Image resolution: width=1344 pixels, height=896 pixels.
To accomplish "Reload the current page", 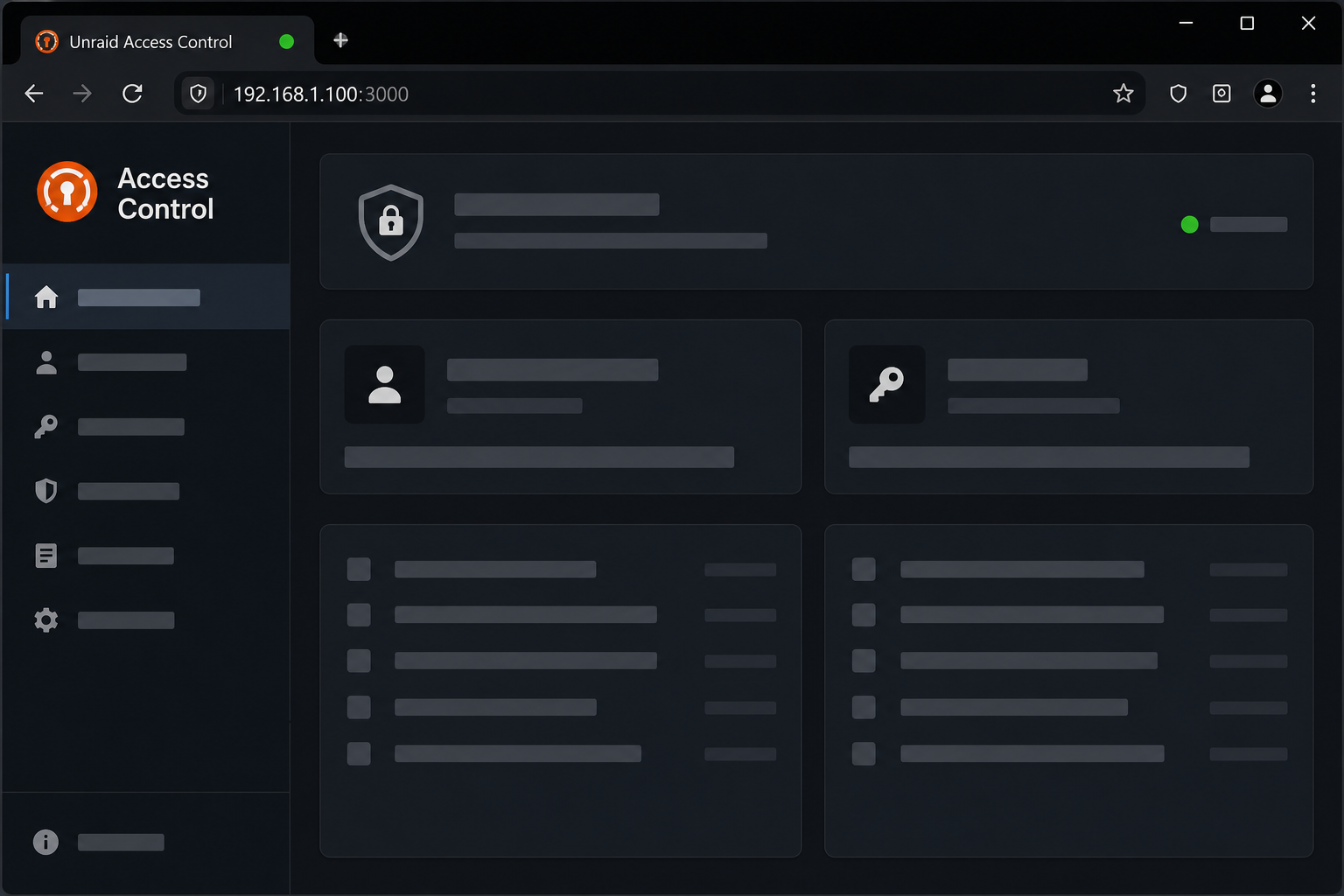I will (x=132, y=94).
